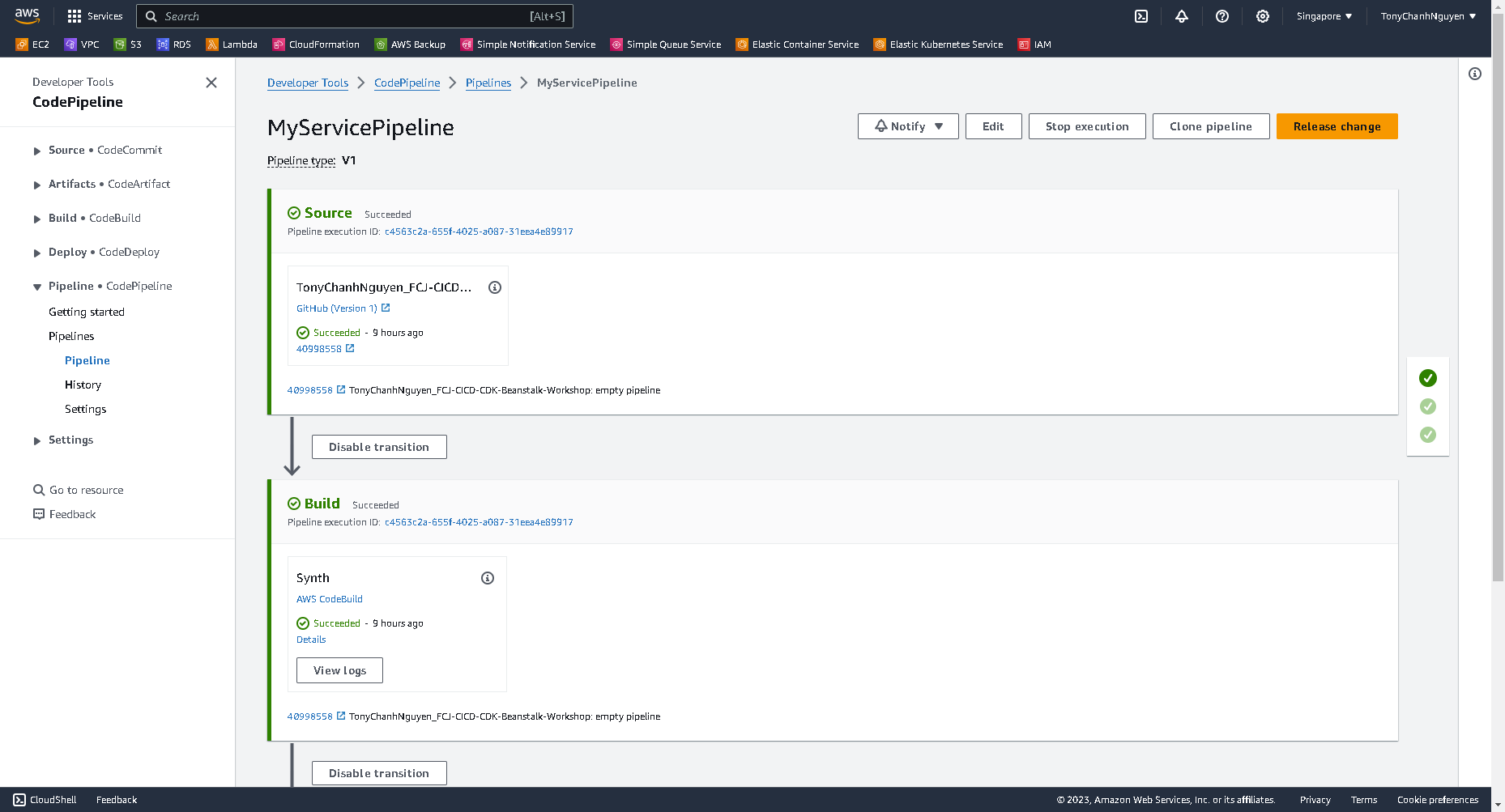The image size is (1505, 812).
Task: Open the Notify dropdown button
Action: [908, 126]
